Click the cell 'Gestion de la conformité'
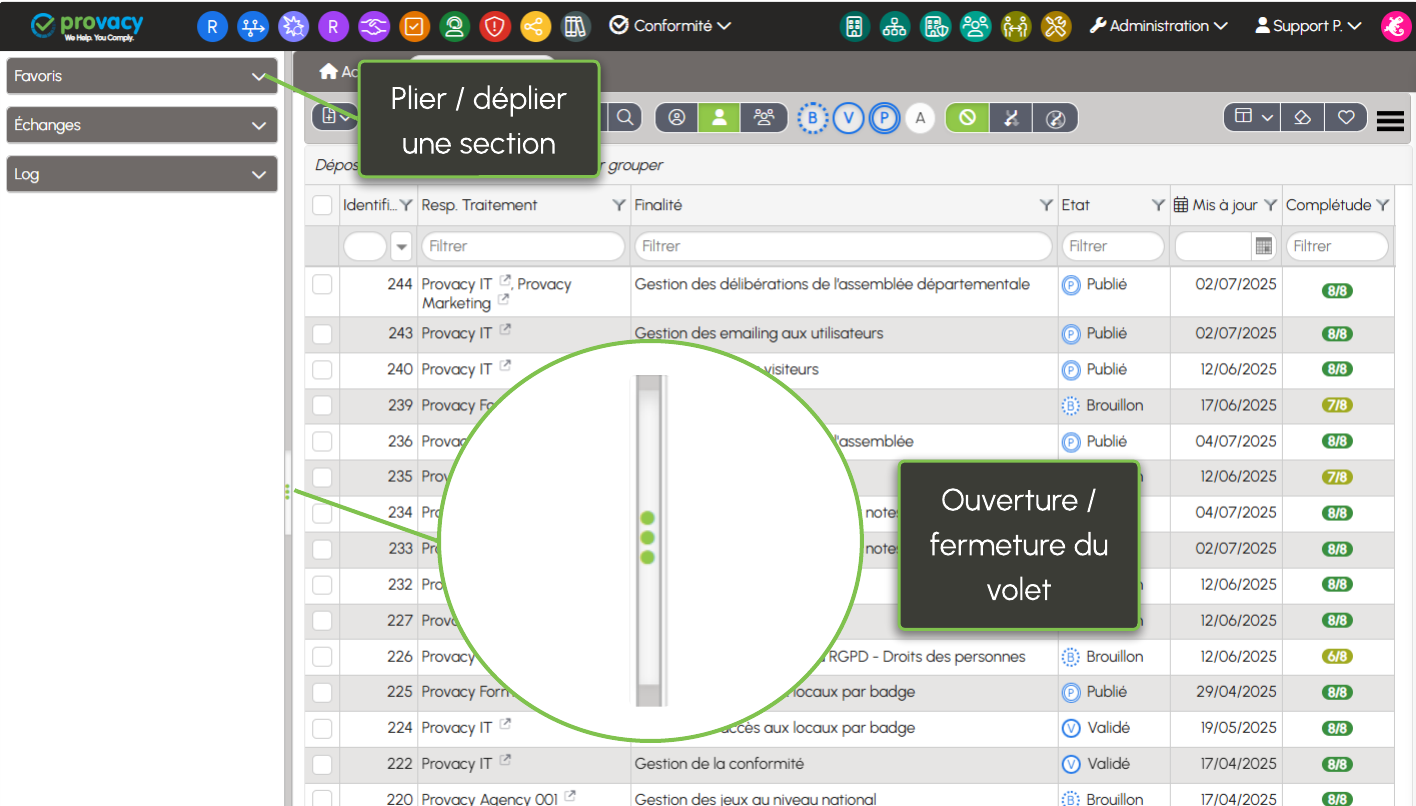 [719, 764]
